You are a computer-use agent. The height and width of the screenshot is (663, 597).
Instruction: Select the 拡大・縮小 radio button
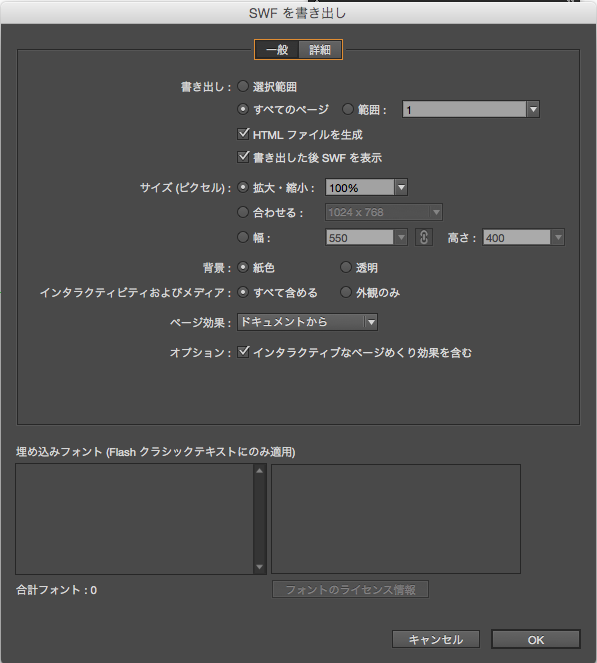(243, 187)
